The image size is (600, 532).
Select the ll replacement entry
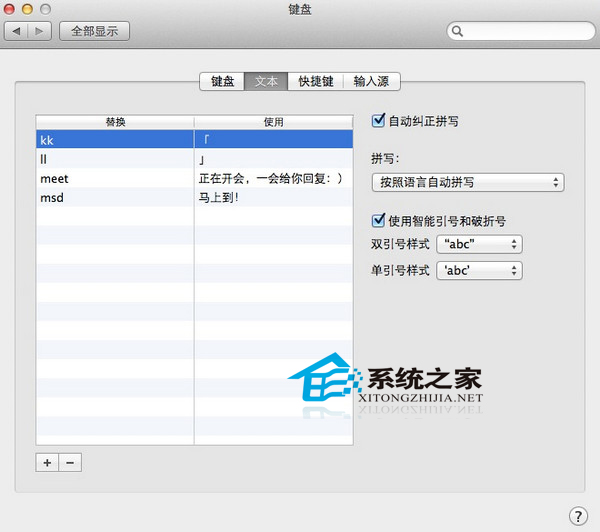pos(194,159)
